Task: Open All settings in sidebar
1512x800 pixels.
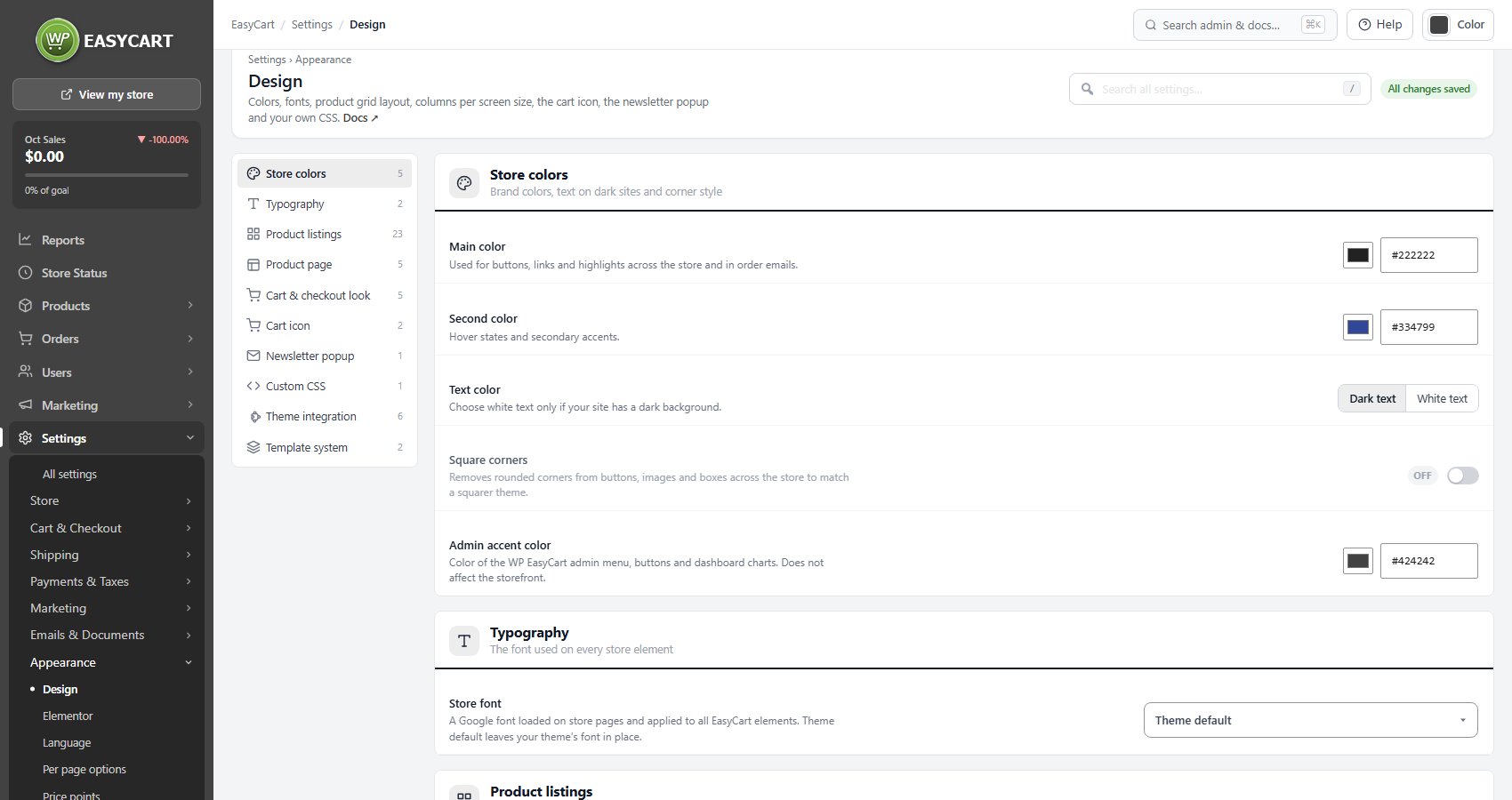Action: pos(69,474)
